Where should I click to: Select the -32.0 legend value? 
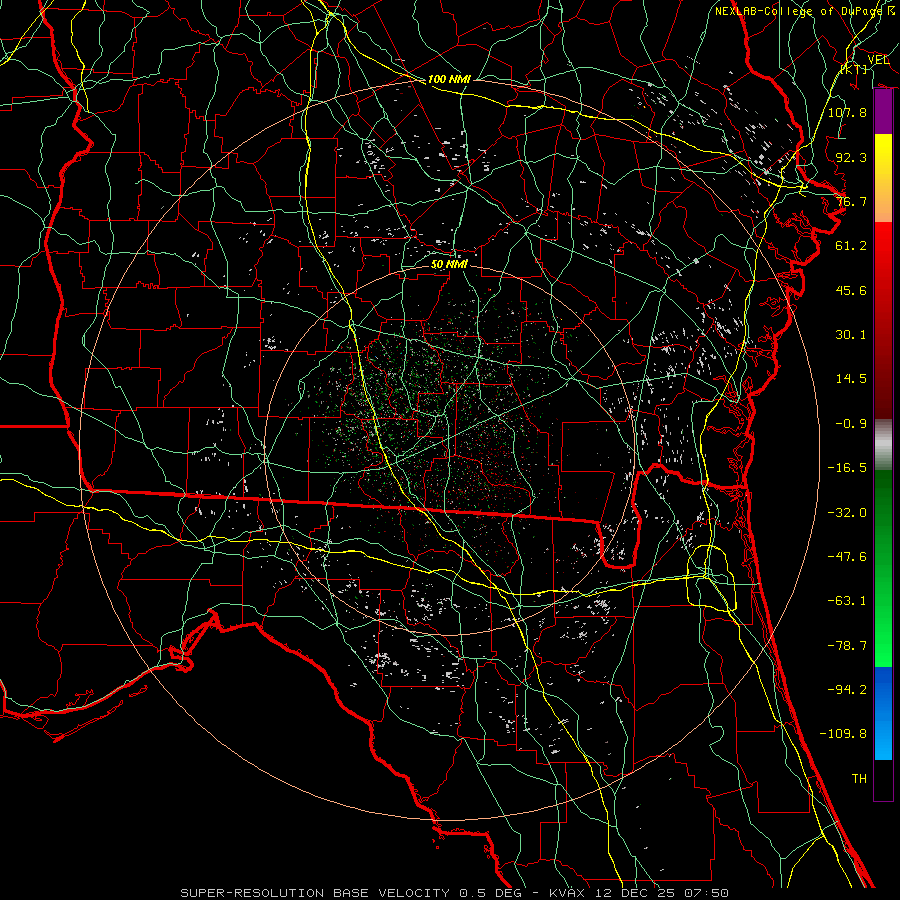pos(847,513)
